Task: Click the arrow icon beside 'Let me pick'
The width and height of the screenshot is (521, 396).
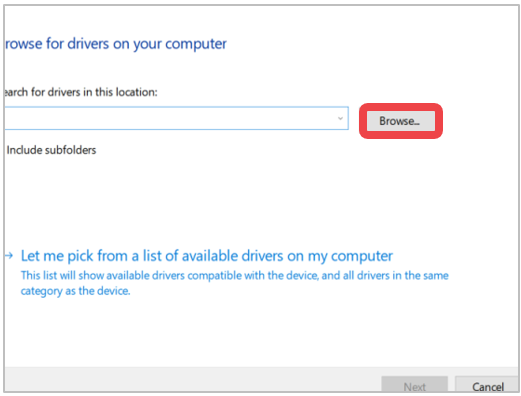Action: click(x=9, y=256)
